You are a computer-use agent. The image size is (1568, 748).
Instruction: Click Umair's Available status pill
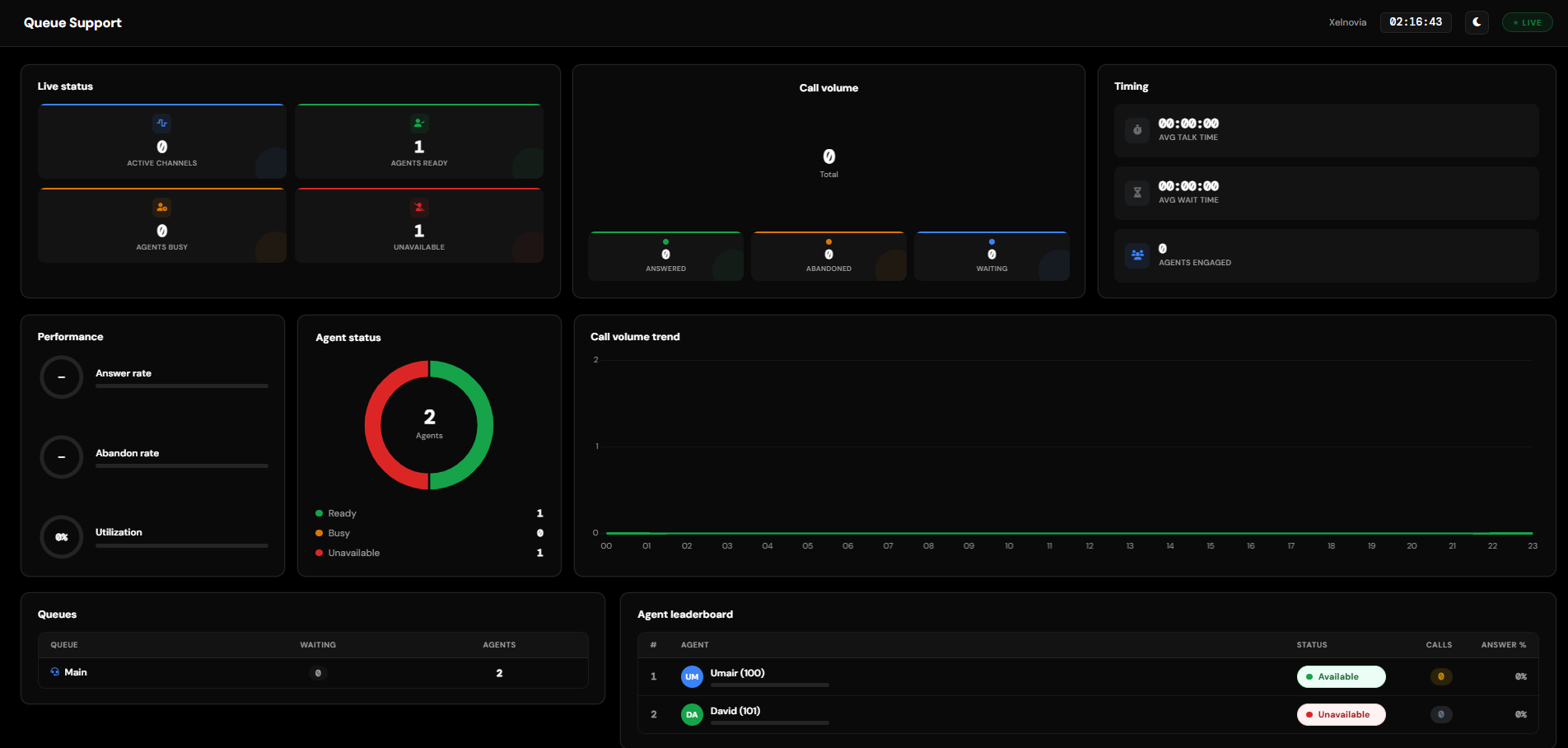(x=1341, y=677)
